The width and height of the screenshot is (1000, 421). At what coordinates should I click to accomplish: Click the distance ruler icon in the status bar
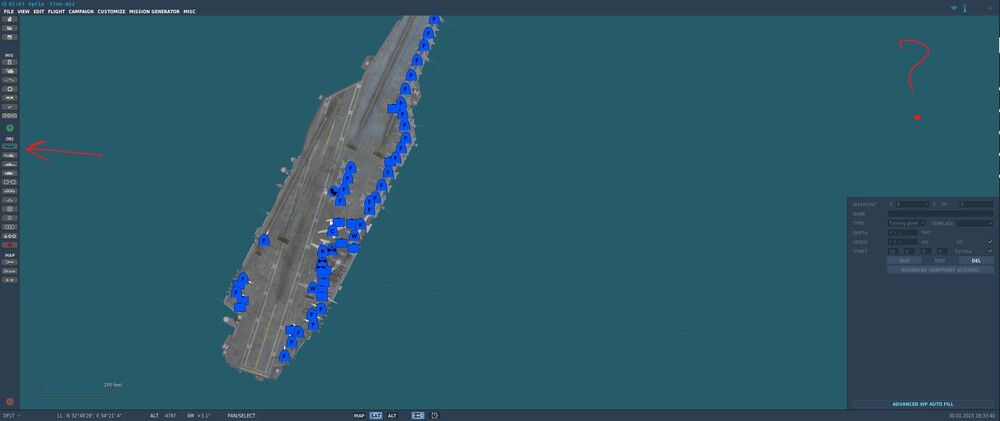tap(418, 415)
